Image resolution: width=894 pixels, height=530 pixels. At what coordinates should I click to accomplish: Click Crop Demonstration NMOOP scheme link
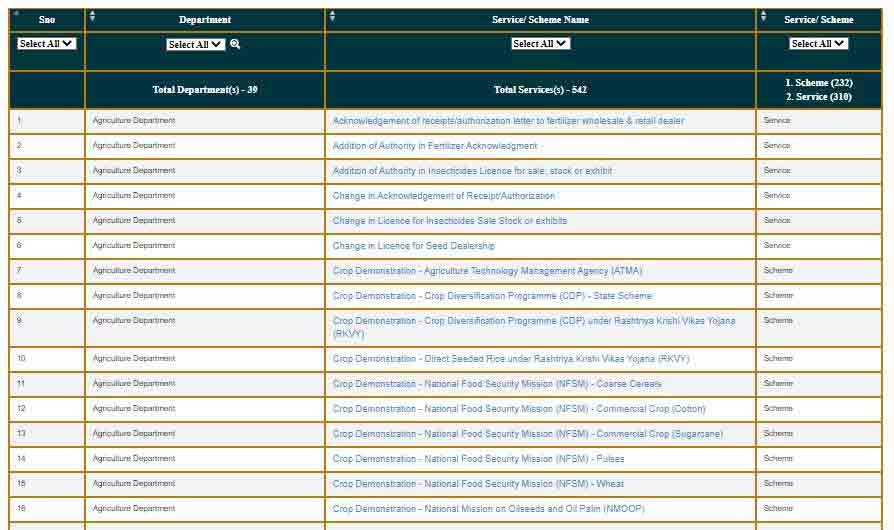488,509
